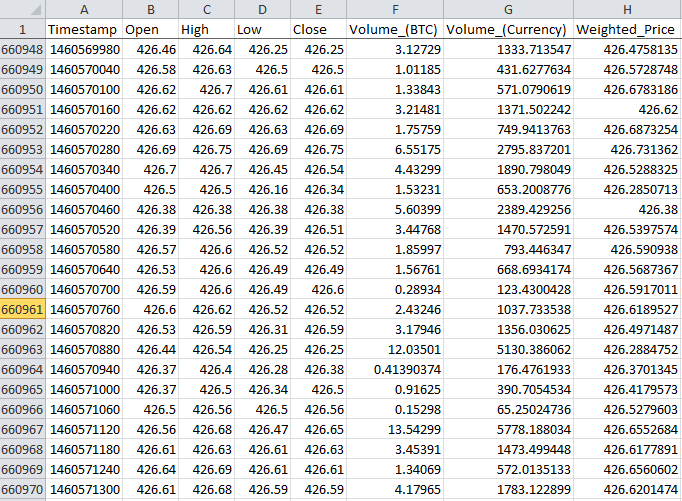Image resolution: width=682 pixels, height=501 pixels.
Task: Select volume cell 12.03501
Action: click(395, 350)
